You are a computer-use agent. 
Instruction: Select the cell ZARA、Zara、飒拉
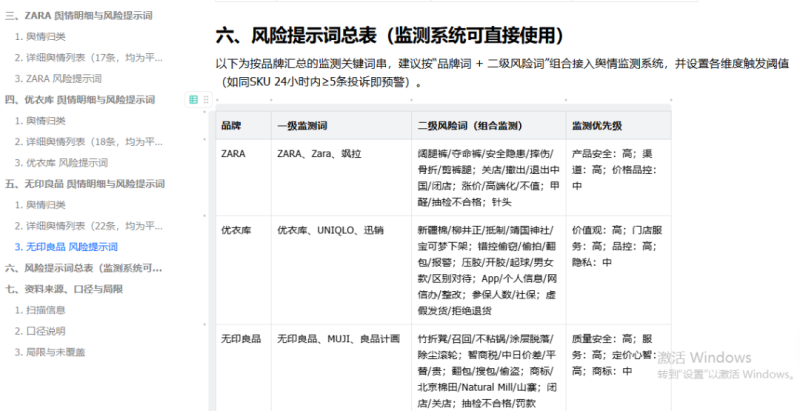341,177
